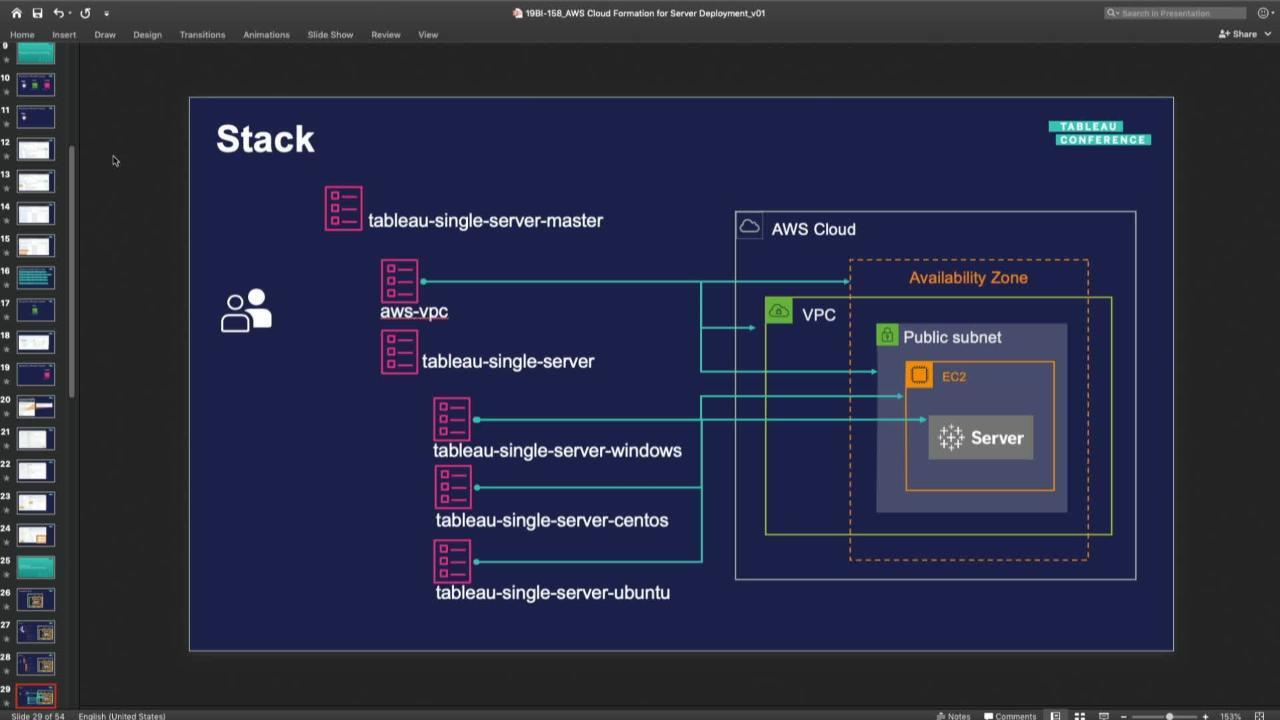Click the green VPC icon
Image resolution: width=1280 pixels, height=720 pixels.
(778, 311)
